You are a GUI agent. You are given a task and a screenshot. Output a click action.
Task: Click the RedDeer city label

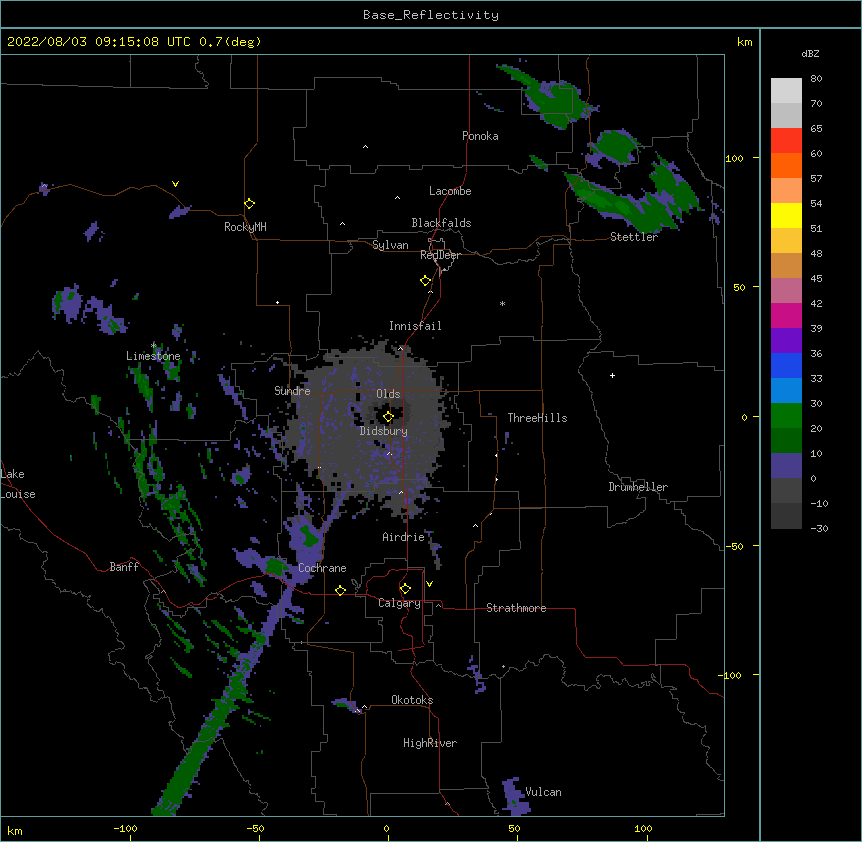pyautogui.click(x=440, y=255)
